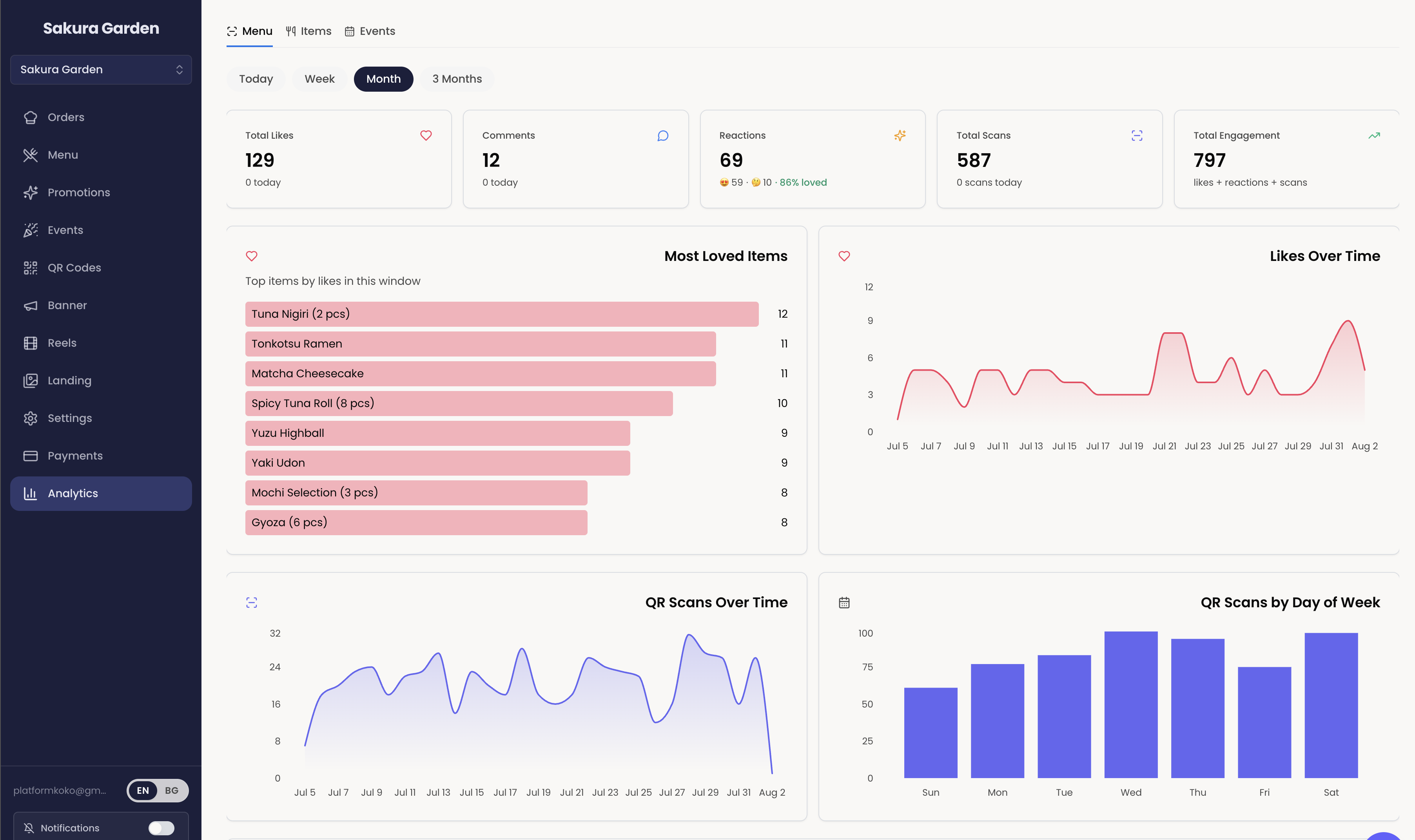Select the Today time range
The image size is (1415, 840).
(256, 79)
